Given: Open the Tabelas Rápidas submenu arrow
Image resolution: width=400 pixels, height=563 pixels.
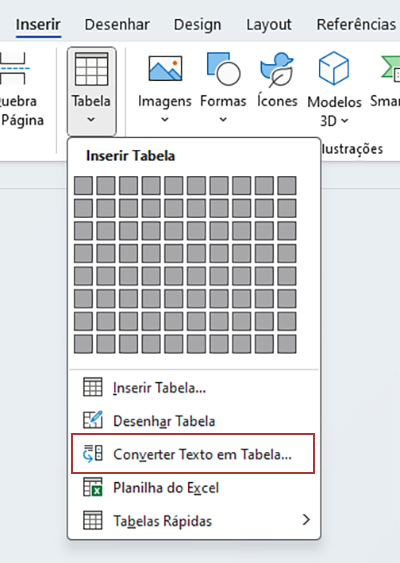Looking at the screenshot, I should [306, 520].
